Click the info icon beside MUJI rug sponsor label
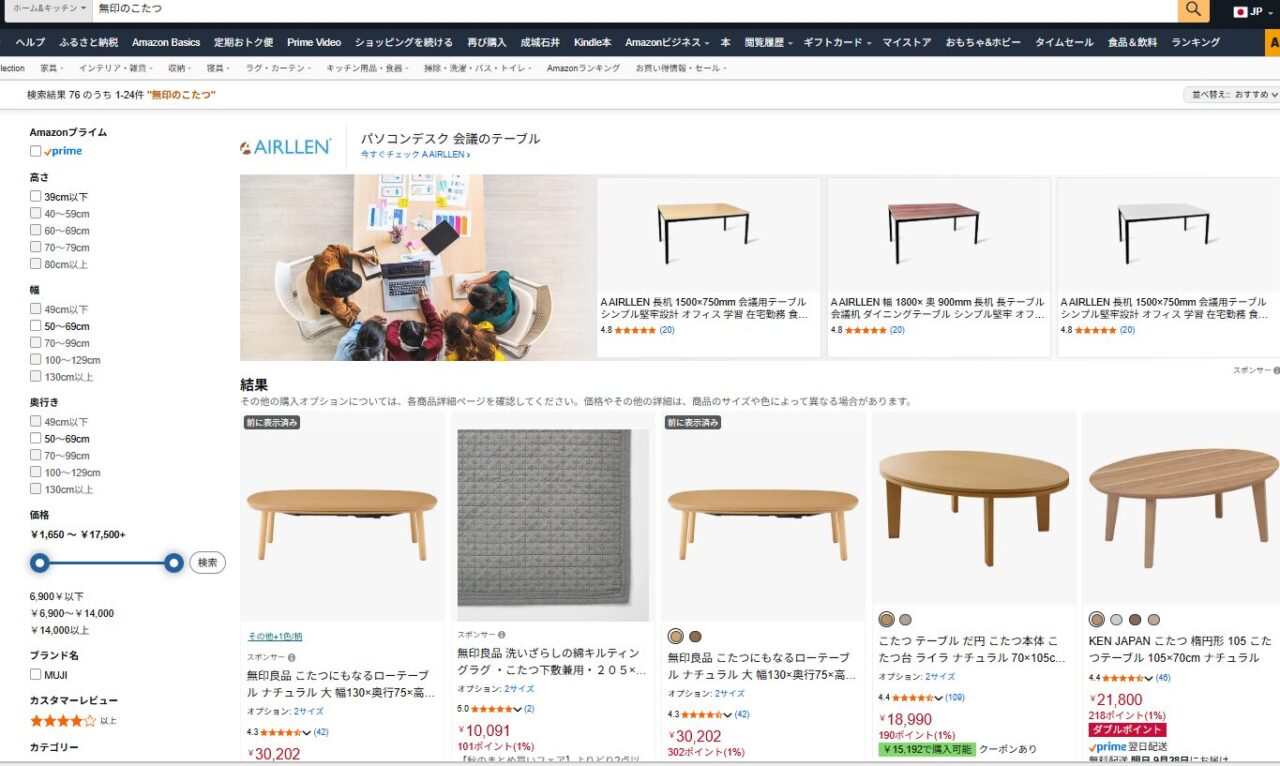This screenshot has width=1280, height=766. coord(502,634)
